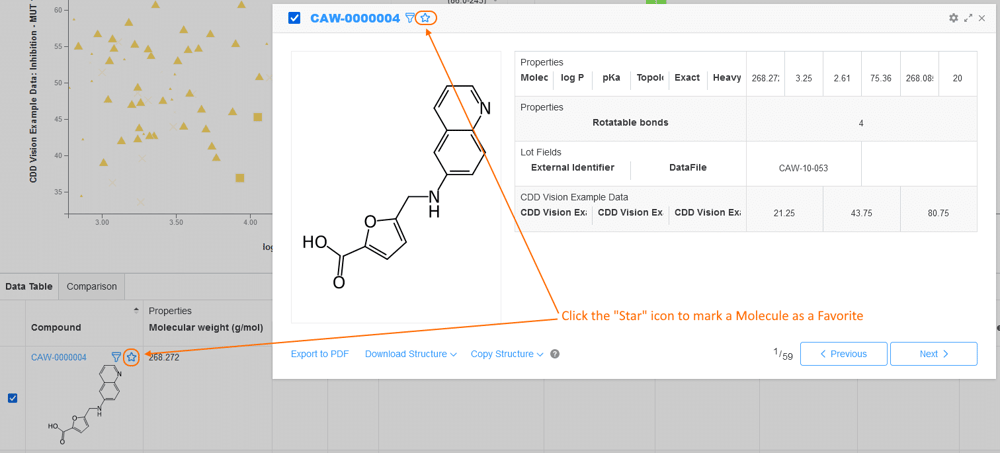Expand the popup to full screen
The height and width of the screenshot is (453, 1000).
tap(968, 19)
